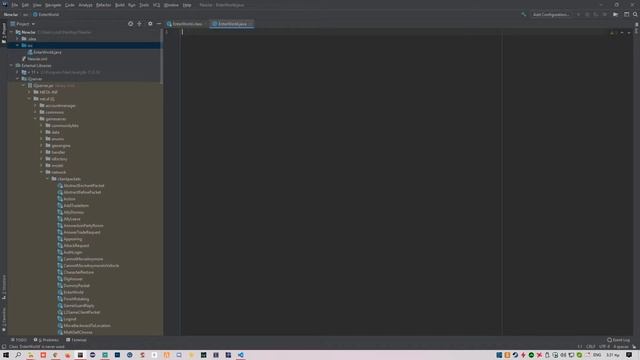Select AttackRequest class in tree
The image size is (640, 360).
[x=76, y=246]
